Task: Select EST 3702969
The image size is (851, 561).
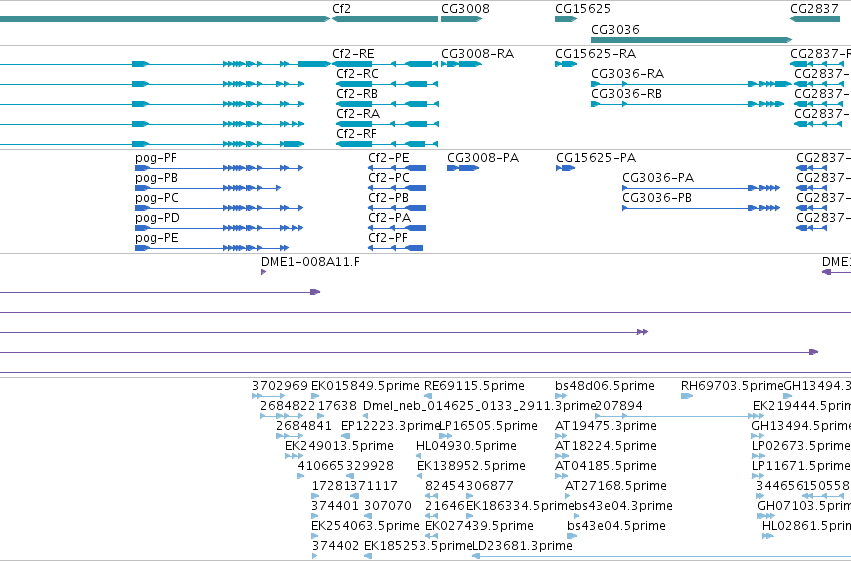Action: (269, 396)
